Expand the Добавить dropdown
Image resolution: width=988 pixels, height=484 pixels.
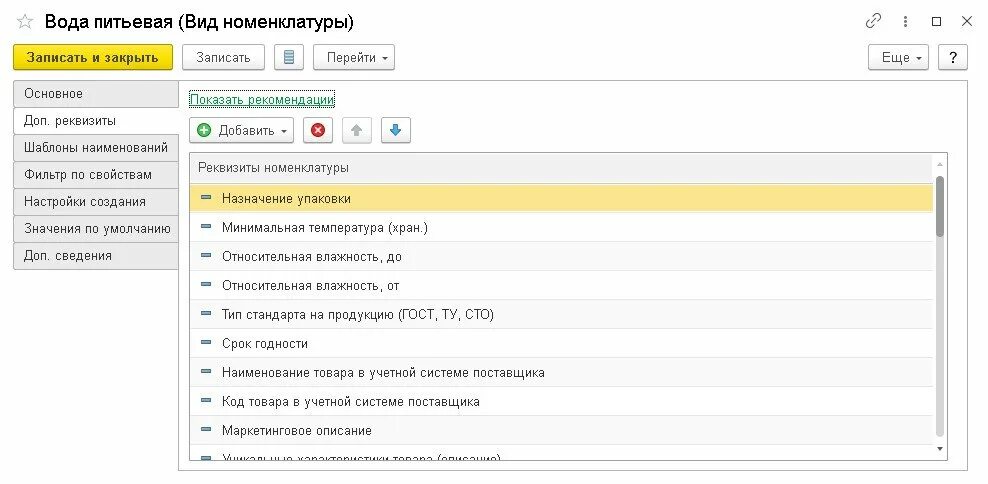tap(241, 130)
